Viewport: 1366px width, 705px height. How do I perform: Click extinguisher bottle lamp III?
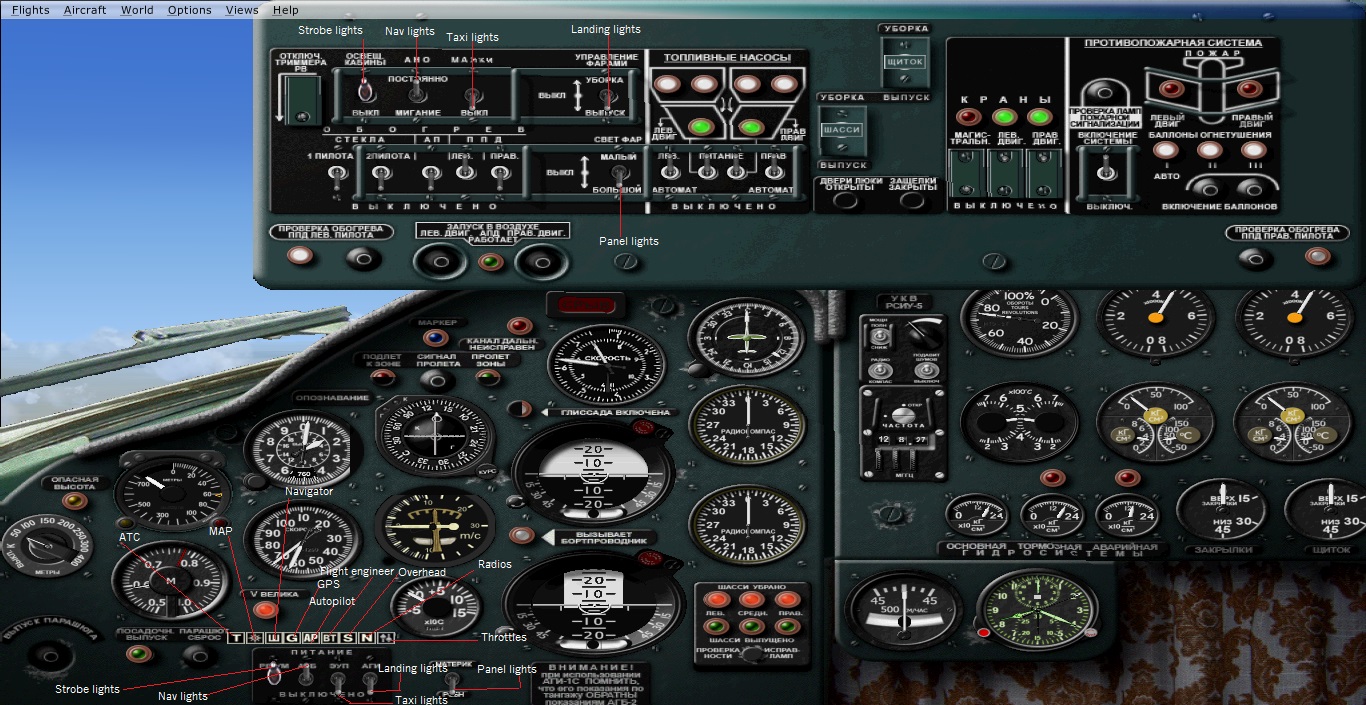click(x=1252, y=151)
